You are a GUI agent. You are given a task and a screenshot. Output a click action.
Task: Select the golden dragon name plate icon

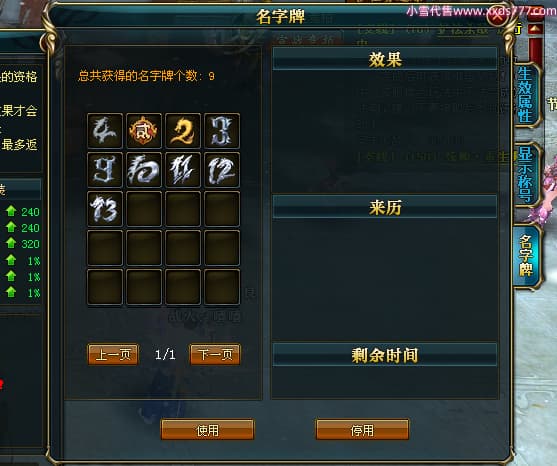pos(183,131)
